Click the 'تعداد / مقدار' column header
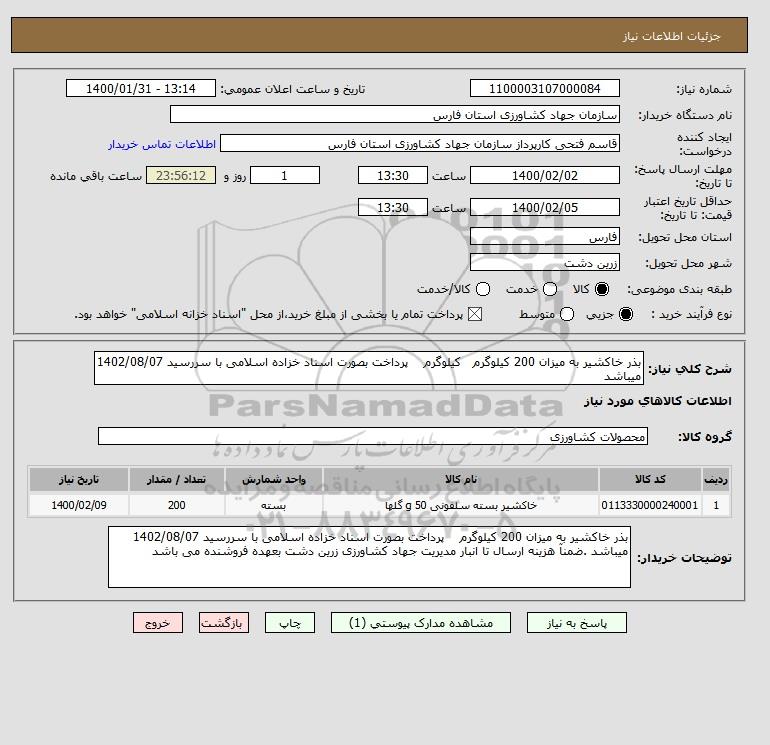This screenshot has width=770, height=745. [177, 479]
